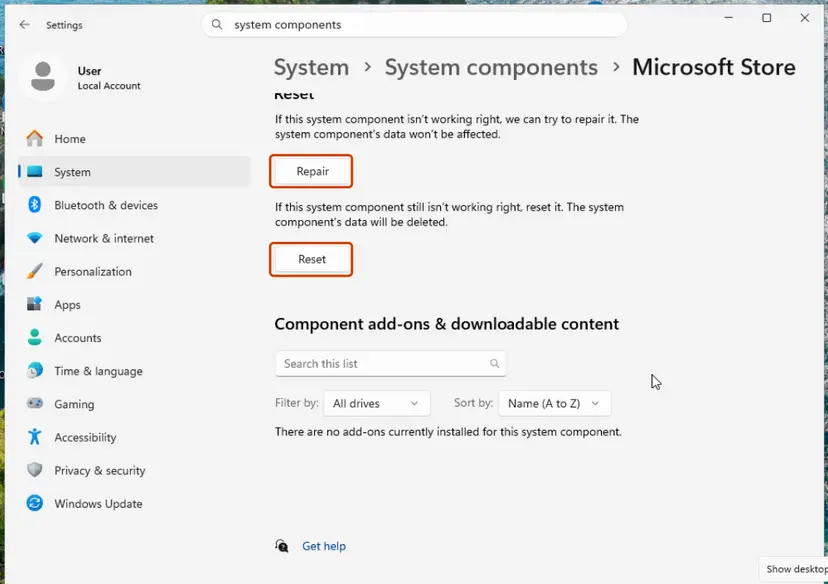Click the Microsoft Store breadcrumb title
Screen dimensions: 828x584
713,67
